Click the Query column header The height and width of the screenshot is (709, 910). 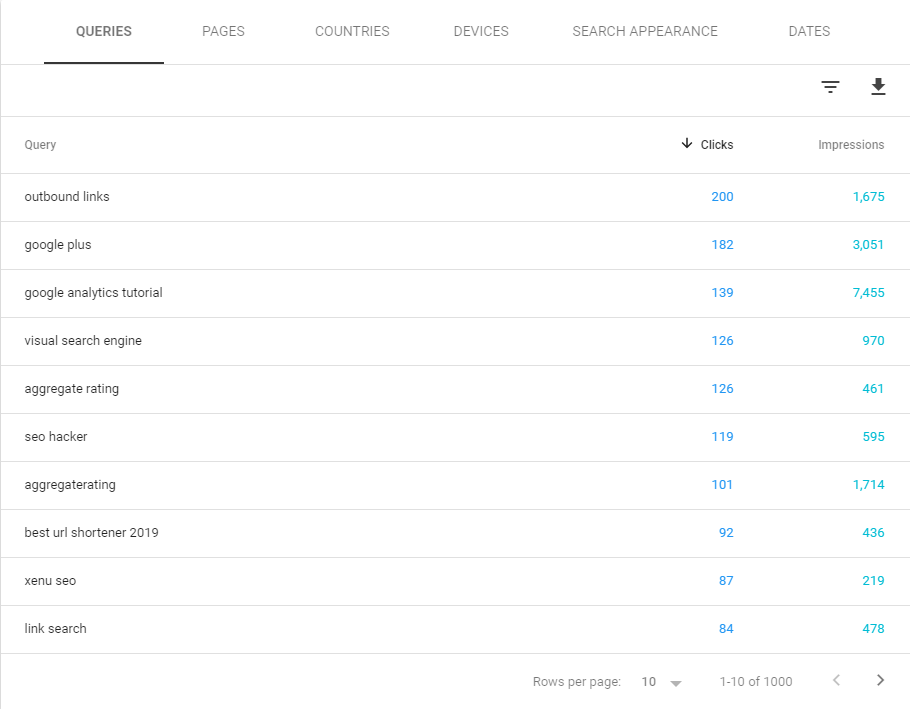(x=40, y=145)
